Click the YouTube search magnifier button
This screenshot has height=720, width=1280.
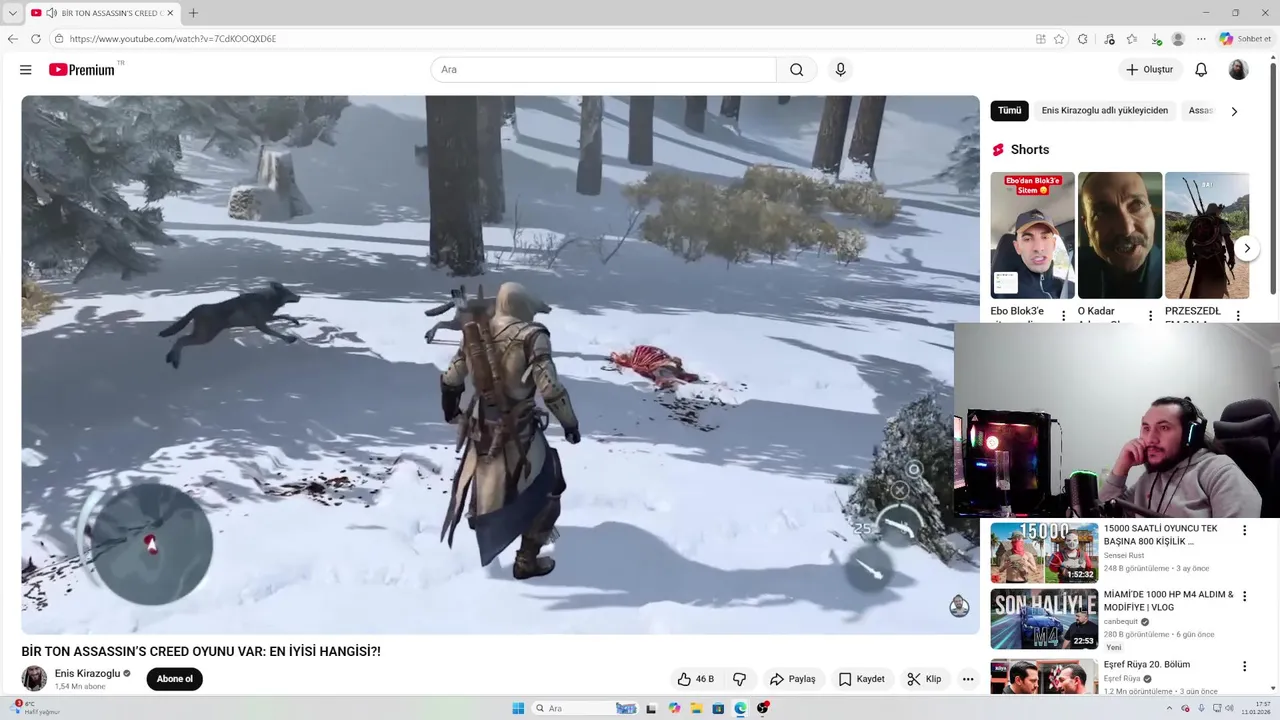(796, 70)
